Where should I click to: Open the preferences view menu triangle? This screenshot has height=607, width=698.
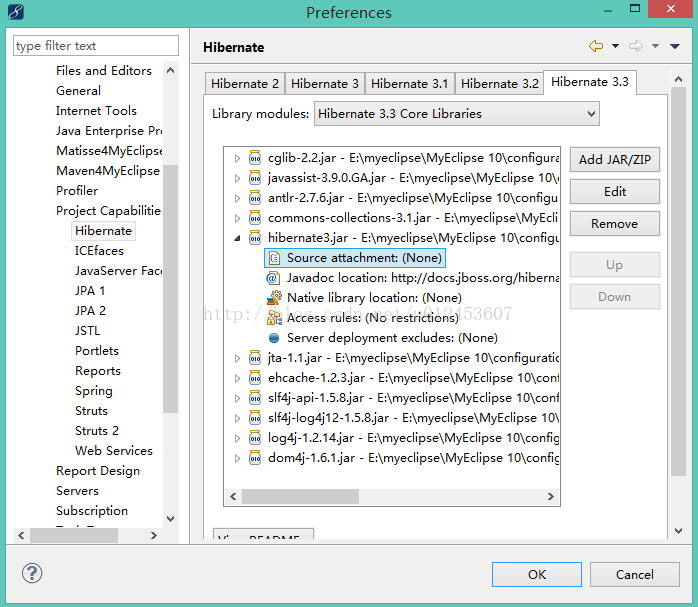tap(675, 46)
